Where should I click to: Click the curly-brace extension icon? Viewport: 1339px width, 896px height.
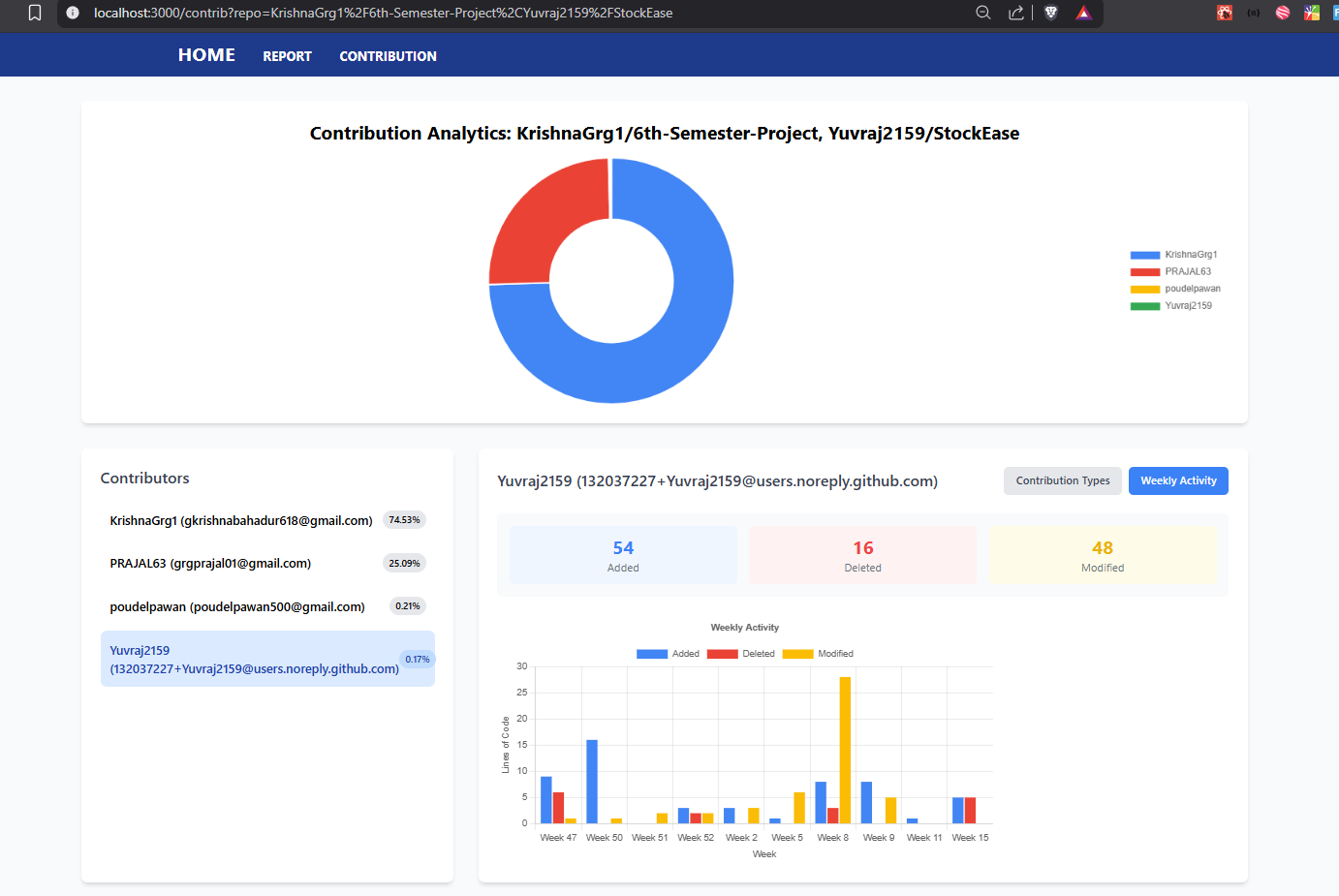click(x=1254, y=13)
